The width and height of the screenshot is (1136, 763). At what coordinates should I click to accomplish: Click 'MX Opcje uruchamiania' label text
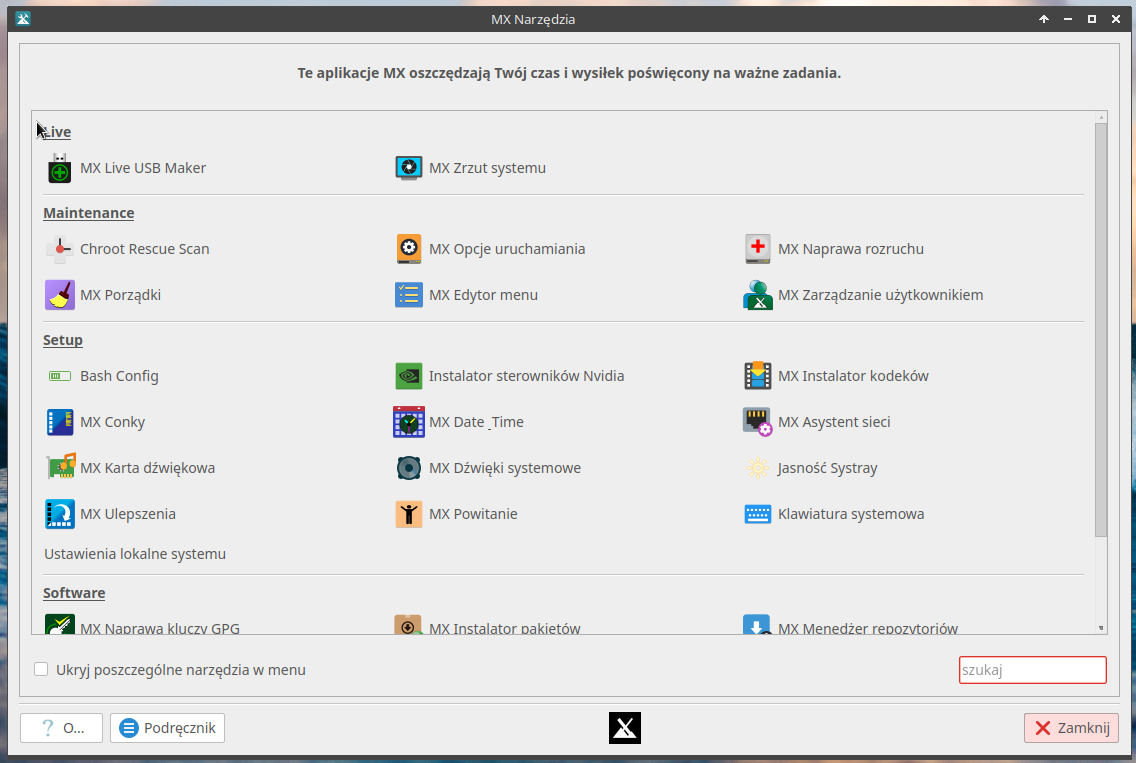(507, 249)
